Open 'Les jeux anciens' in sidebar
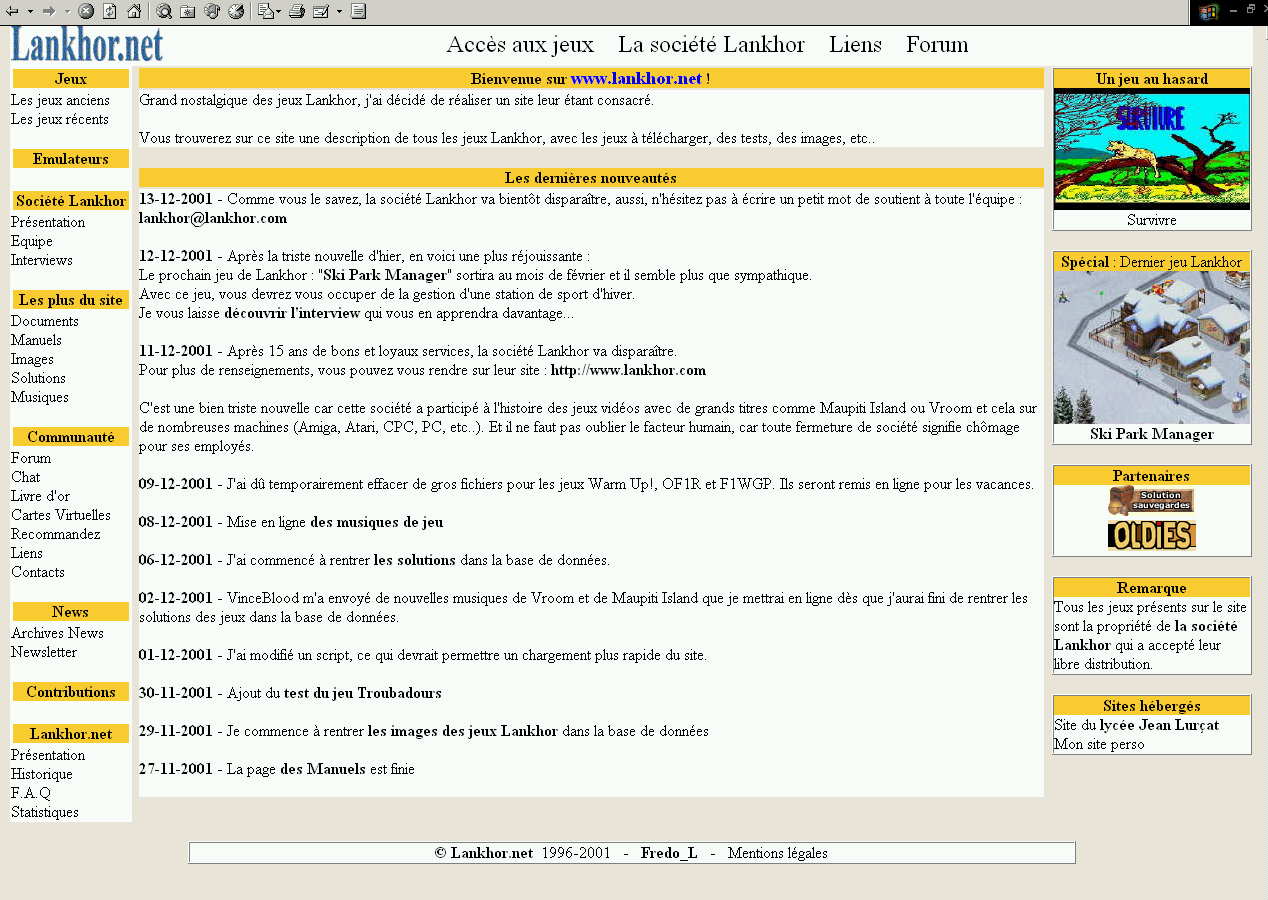This screenshot has height=900, width=1268. pos(60,100)
